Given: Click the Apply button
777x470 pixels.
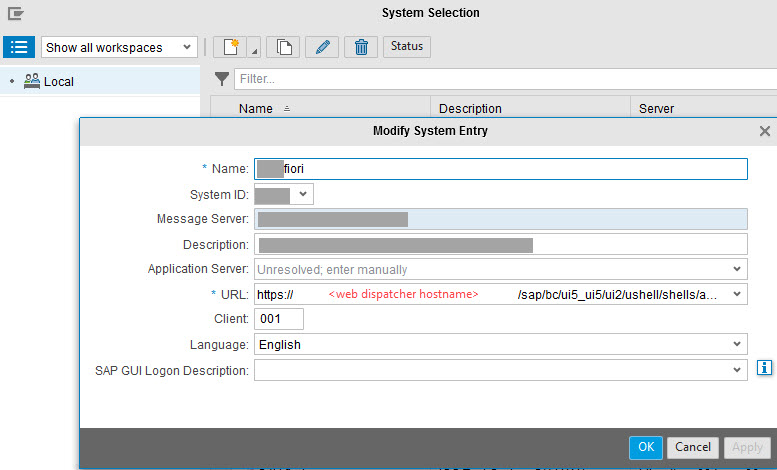Looking at the screenshot, I should pos(747,447).
